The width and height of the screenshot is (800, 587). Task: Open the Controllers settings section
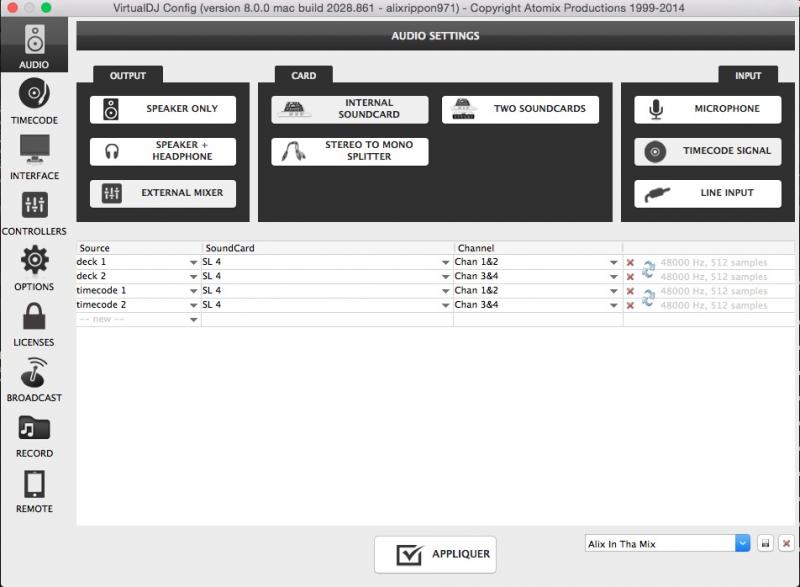(x=34, y=213)
